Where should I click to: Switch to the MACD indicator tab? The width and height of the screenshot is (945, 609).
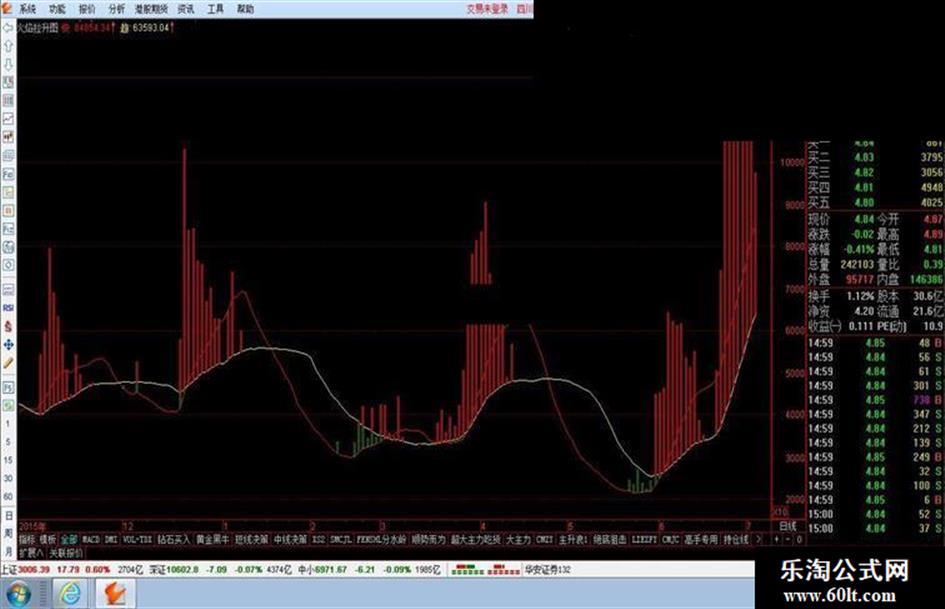90,539
